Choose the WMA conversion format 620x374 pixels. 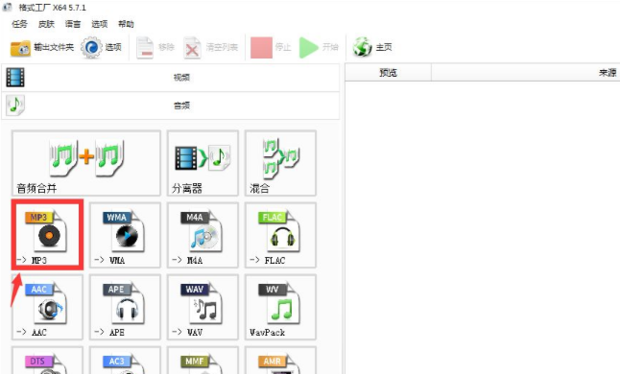click(125, 235)
